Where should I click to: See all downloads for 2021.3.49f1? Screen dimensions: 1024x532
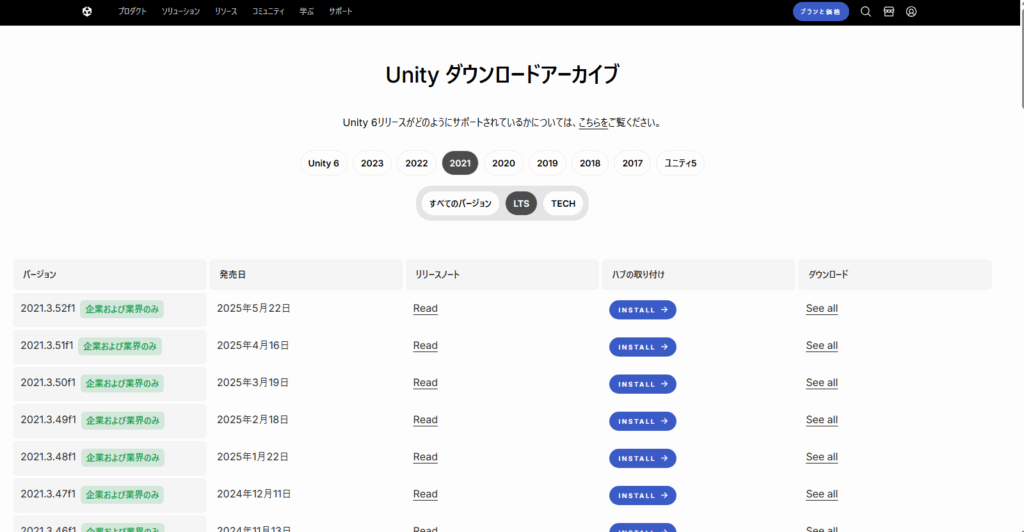point(822,420)
